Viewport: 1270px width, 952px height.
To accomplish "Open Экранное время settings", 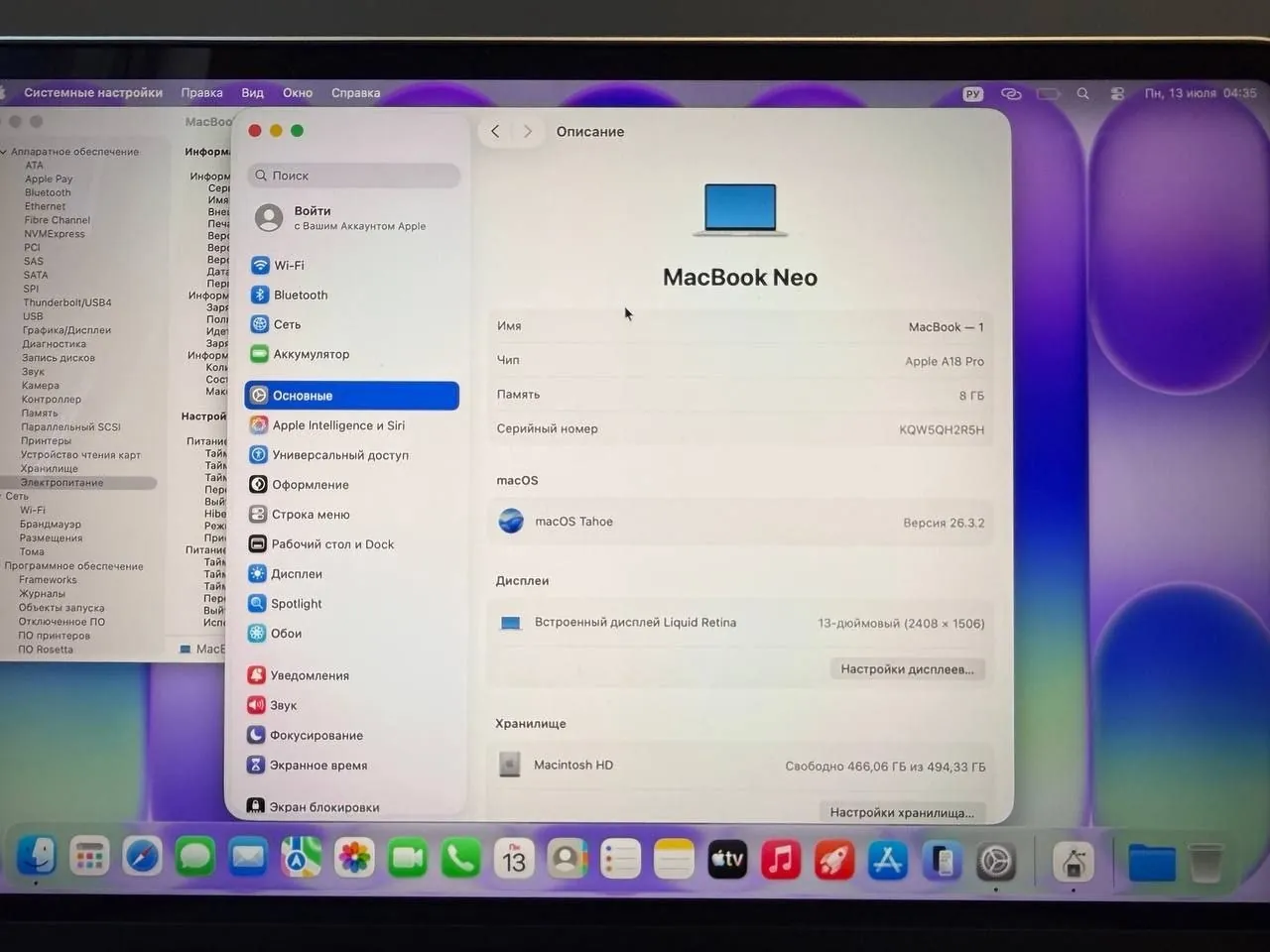I will (352, 765).
